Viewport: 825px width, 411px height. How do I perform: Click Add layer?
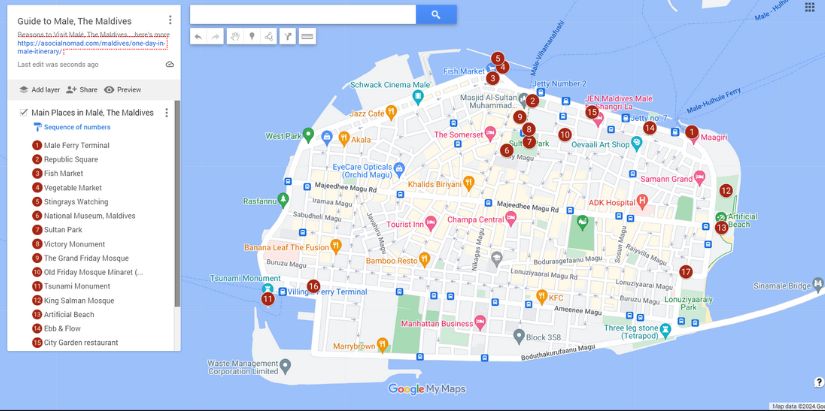pos(39,89)
